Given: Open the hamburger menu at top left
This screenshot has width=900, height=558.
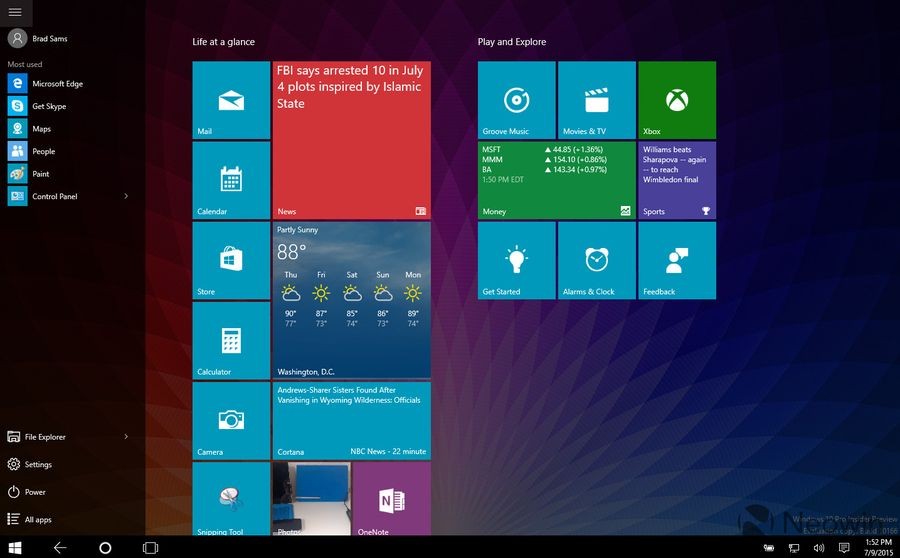Looking at the screenshot, I should pos(15,12).
